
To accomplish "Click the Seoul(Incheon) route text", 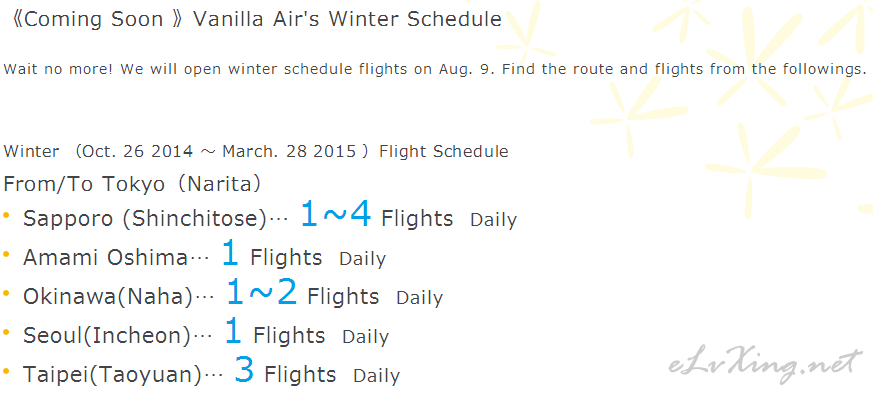I will click(107, 336).
